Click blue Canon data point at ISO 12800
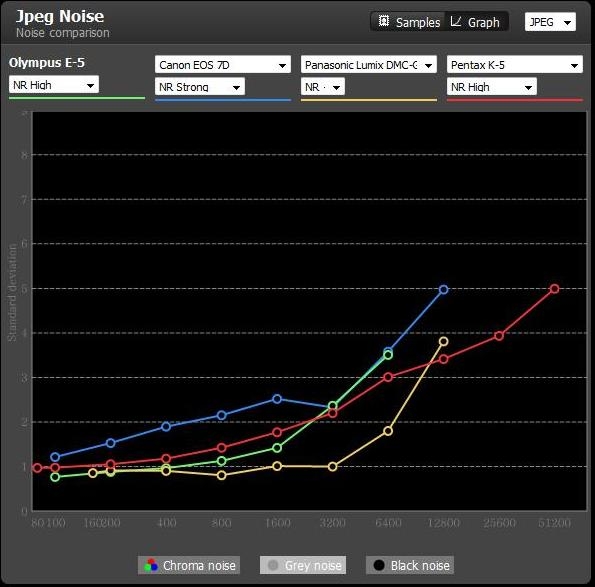Viewport: 595px width, 587px height. (443, 290)
